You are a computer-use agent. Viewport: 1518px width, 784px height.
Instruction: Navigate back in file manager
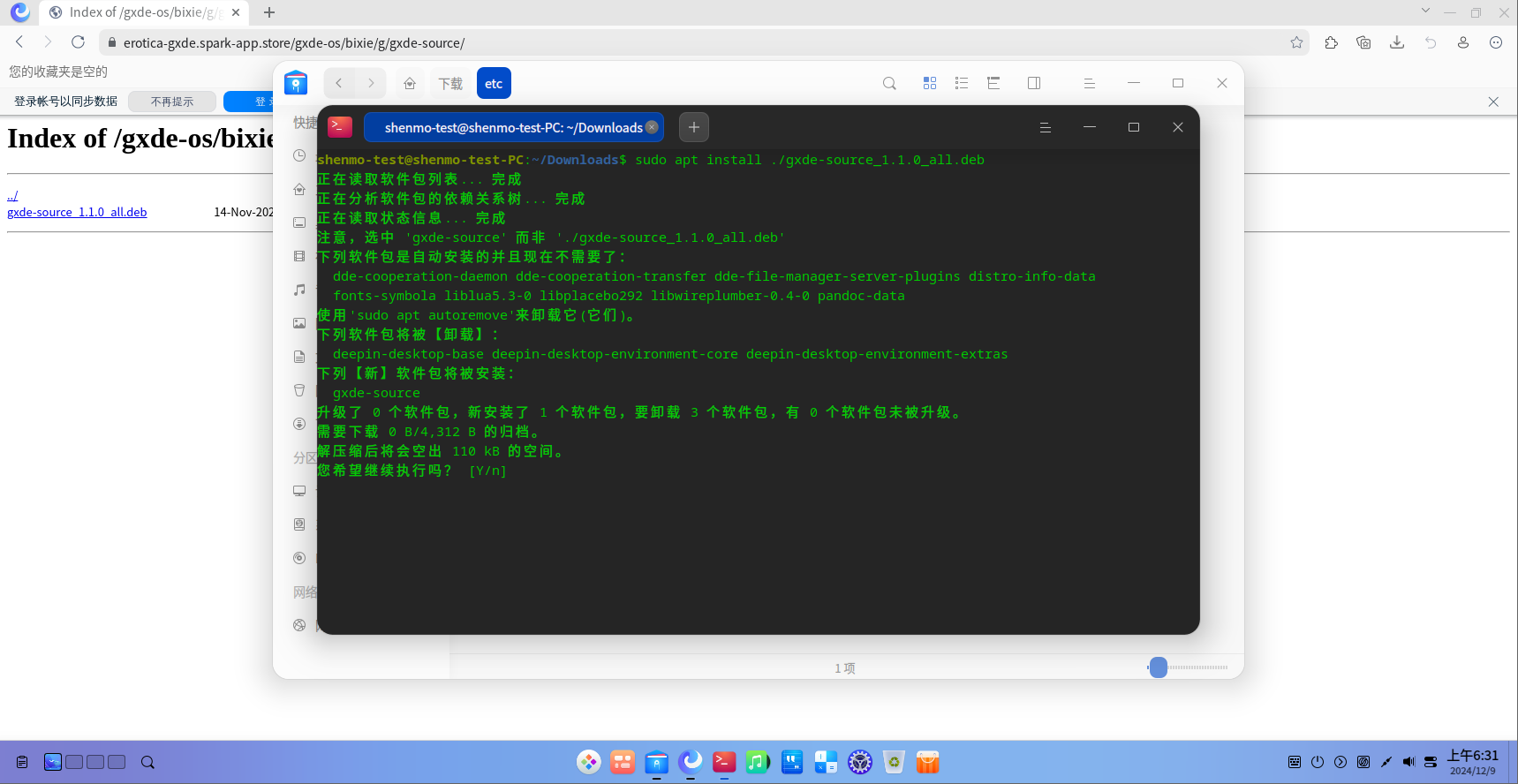(x=339, y=83)
